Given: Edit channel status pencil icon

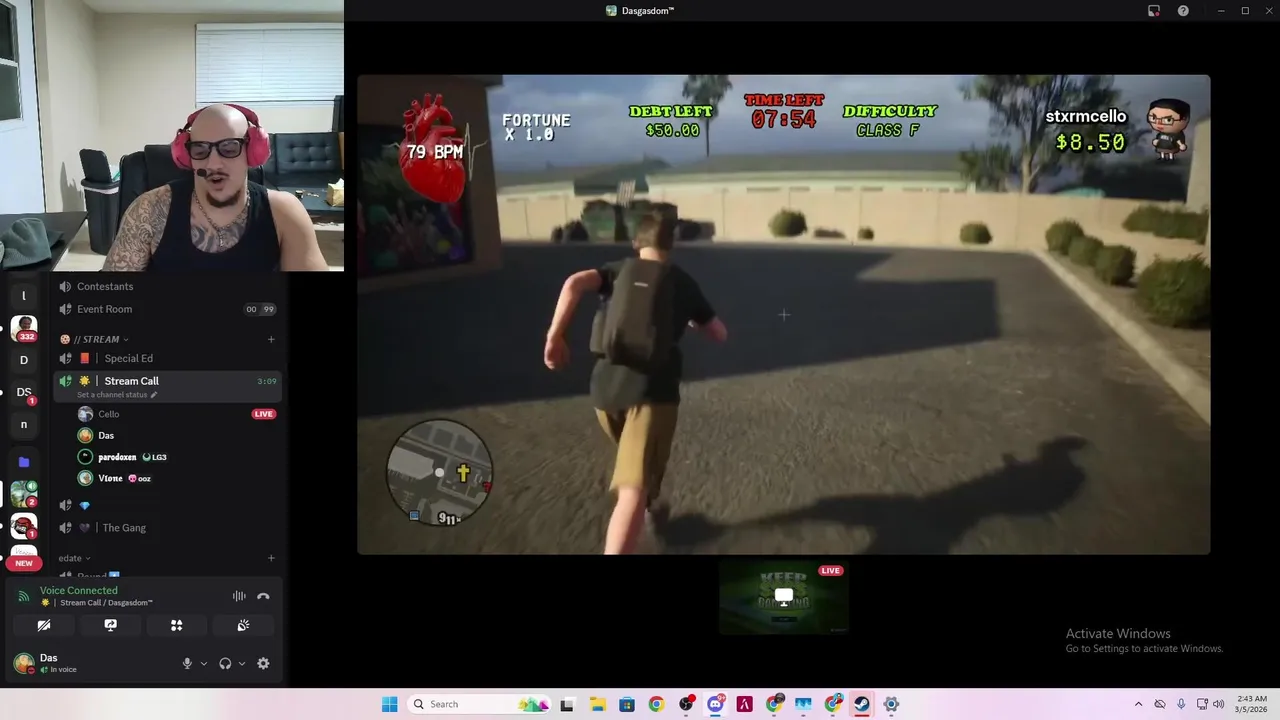Looking at the screenshot, I should [x=154, y=395].
